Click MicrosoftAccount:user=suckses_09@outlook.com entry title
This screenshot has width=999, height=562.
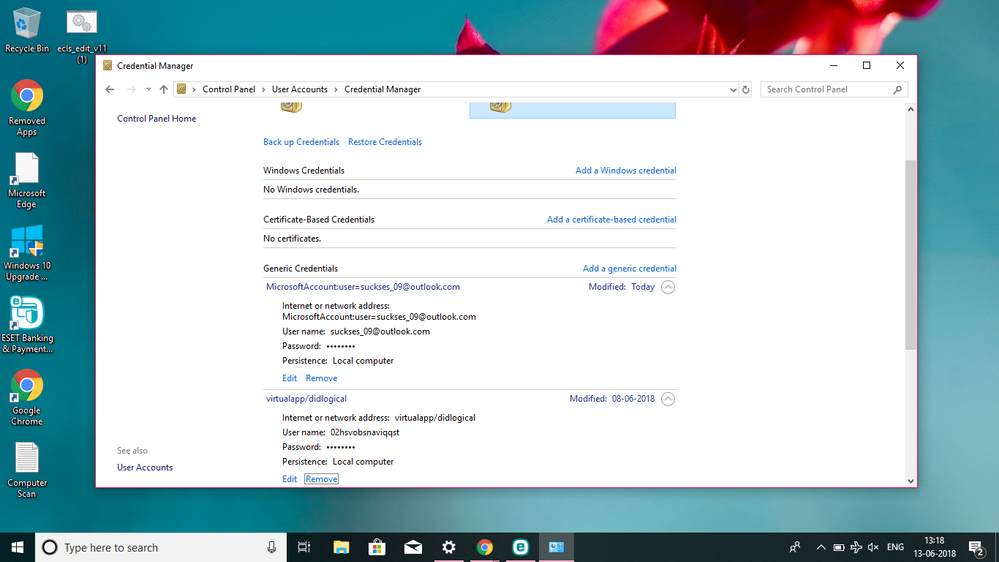click(363, 287)
